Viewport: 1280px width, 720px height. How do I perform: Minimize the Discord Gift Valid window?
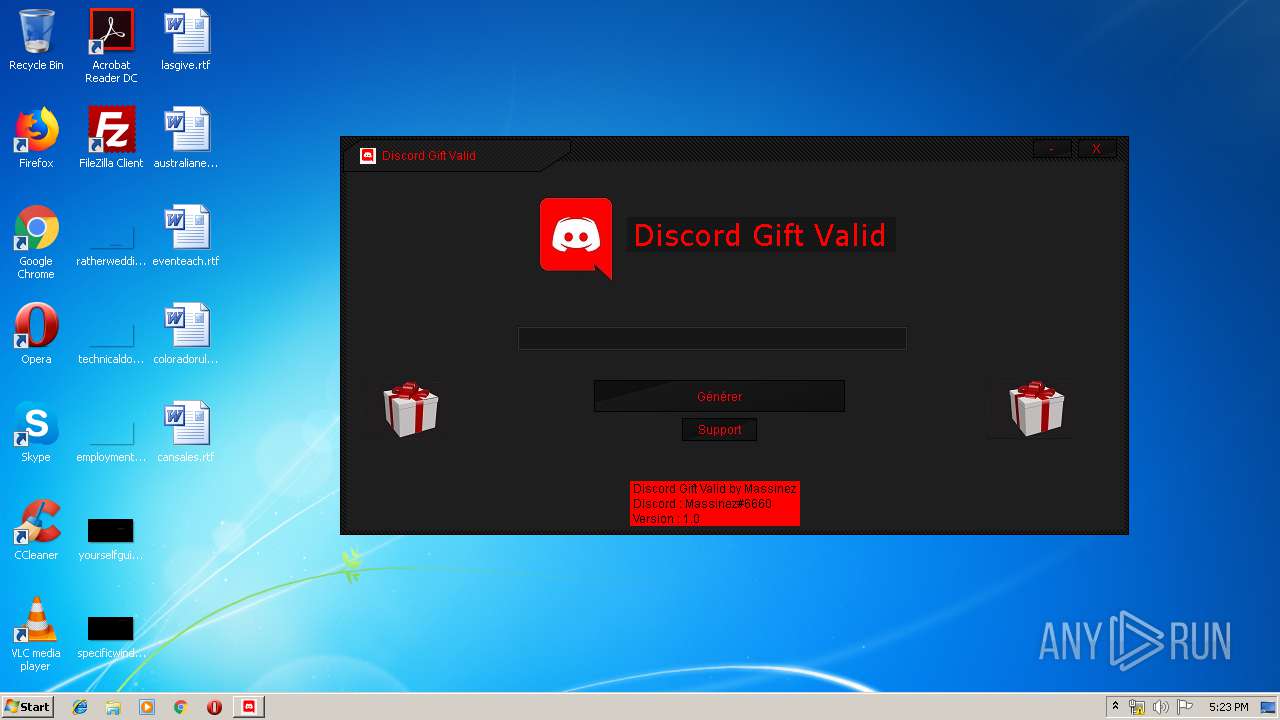1052,149
